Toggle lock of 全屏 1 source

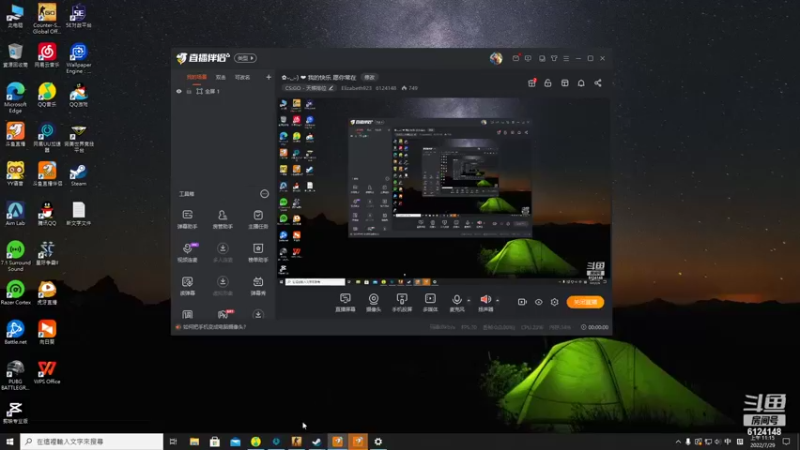189,91
